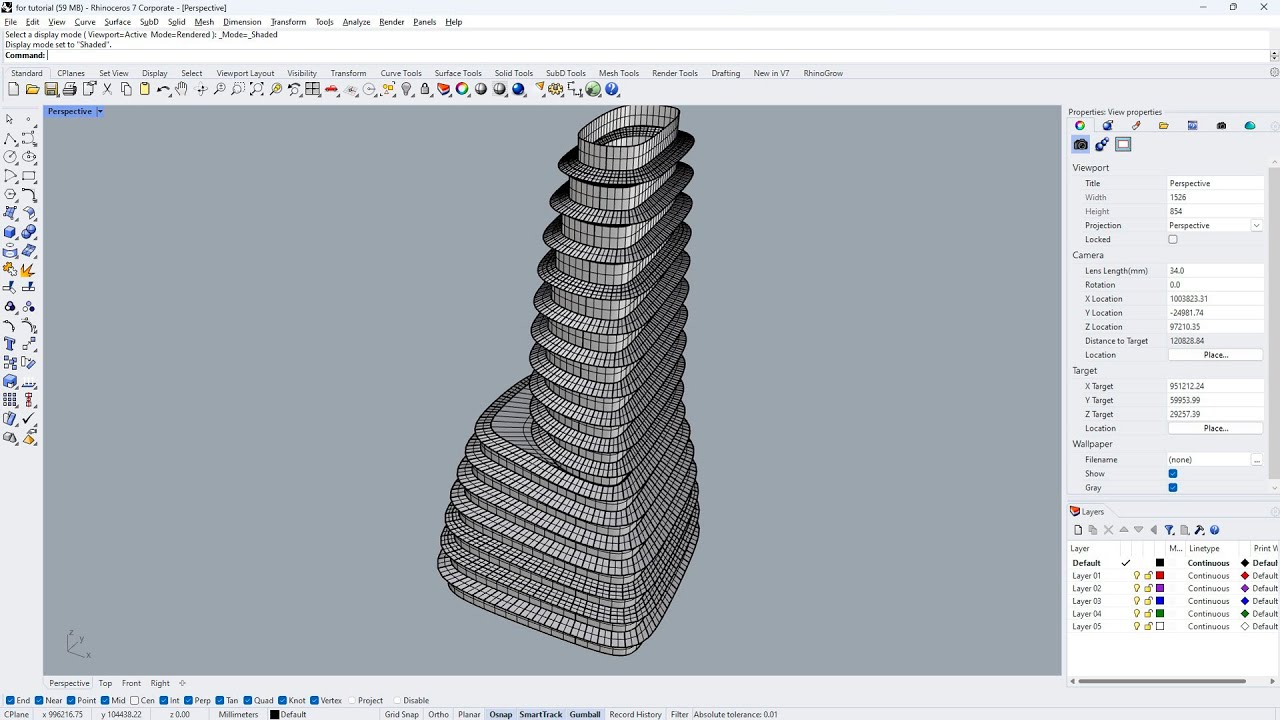The image size is (1280, 720).
Task: Toggle the lock icon of Layer 02
Action: click(x=1148, y=588)
